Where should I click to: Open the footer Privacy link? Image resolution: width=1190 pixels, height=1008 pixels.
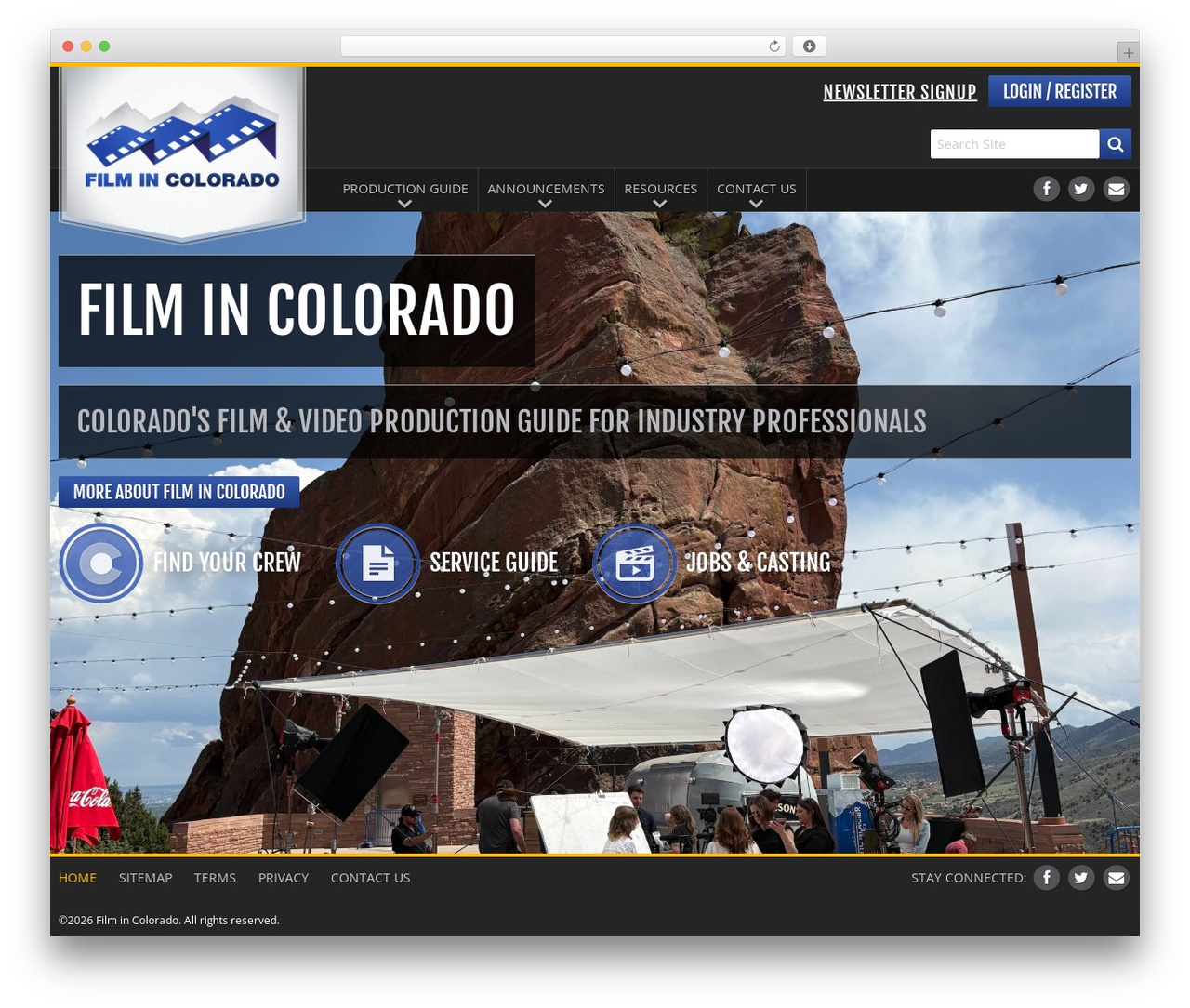[x=284, y=878]
